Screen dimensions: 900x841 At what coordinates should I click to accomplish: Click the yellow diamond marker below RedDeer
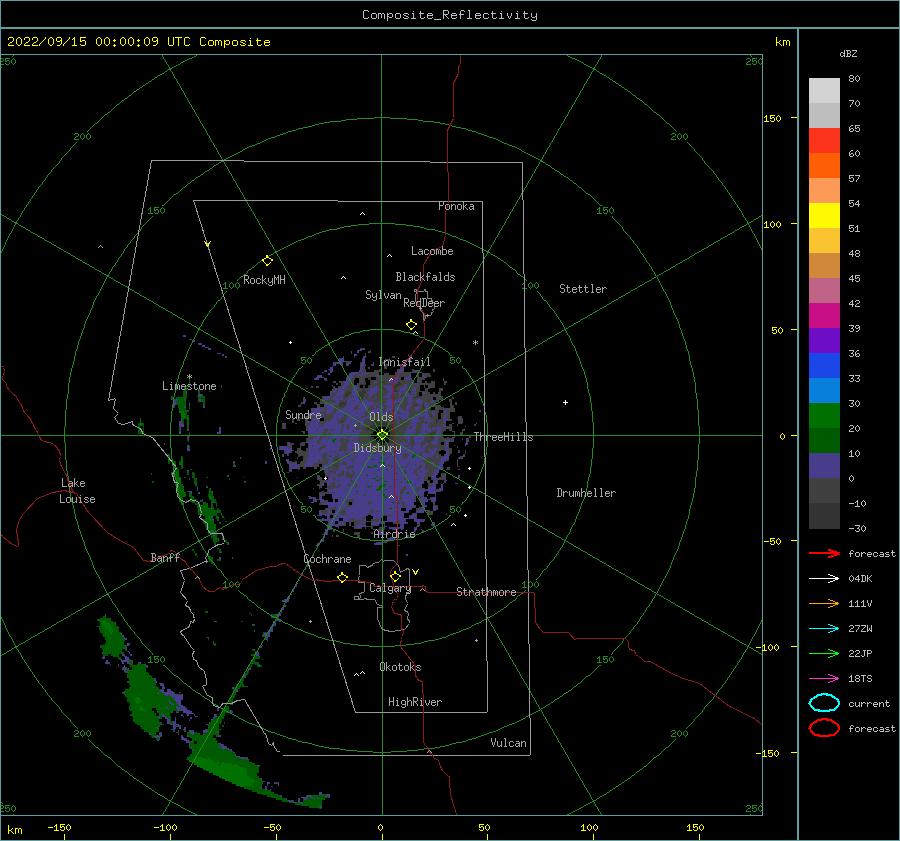point(412,325)
